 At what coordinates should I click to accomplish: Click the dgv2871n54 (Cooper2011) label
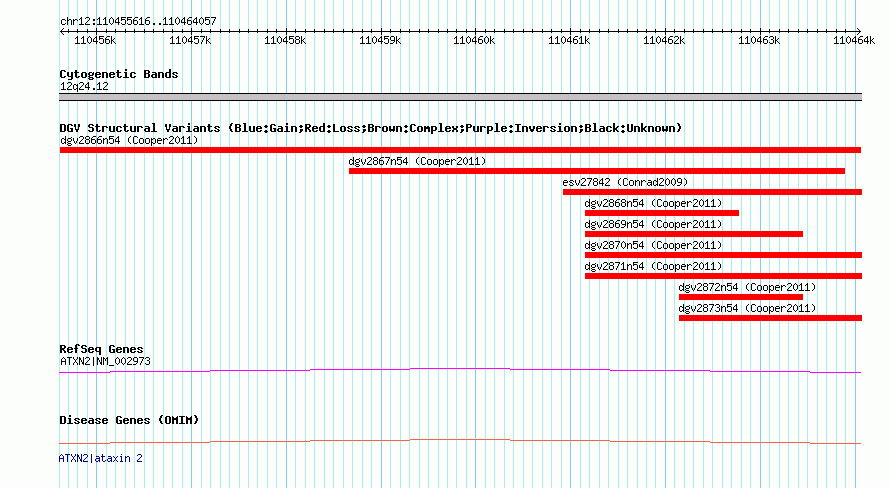click(x=653, y=266)
